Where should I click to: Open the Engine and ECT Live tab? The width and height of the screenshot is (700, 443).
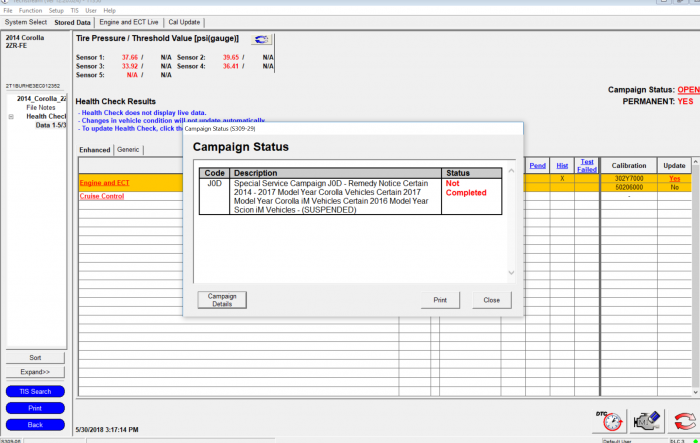tap(129, 21)
